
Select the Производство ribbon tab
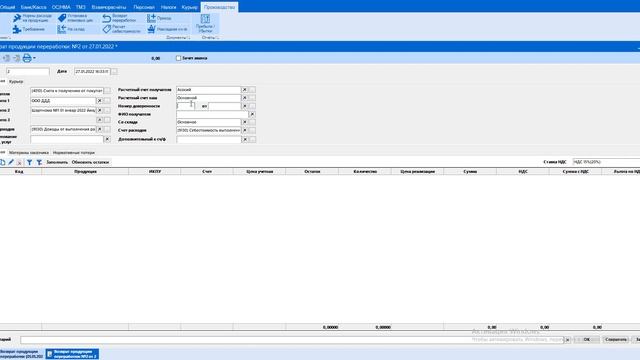pos(220,7)
